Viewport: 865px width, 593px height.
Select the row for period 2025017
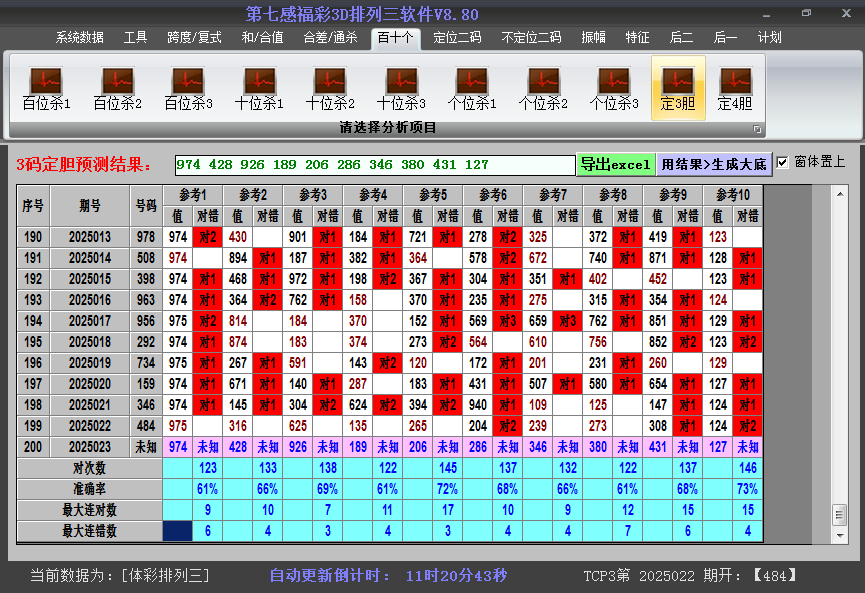click(389, 321)
